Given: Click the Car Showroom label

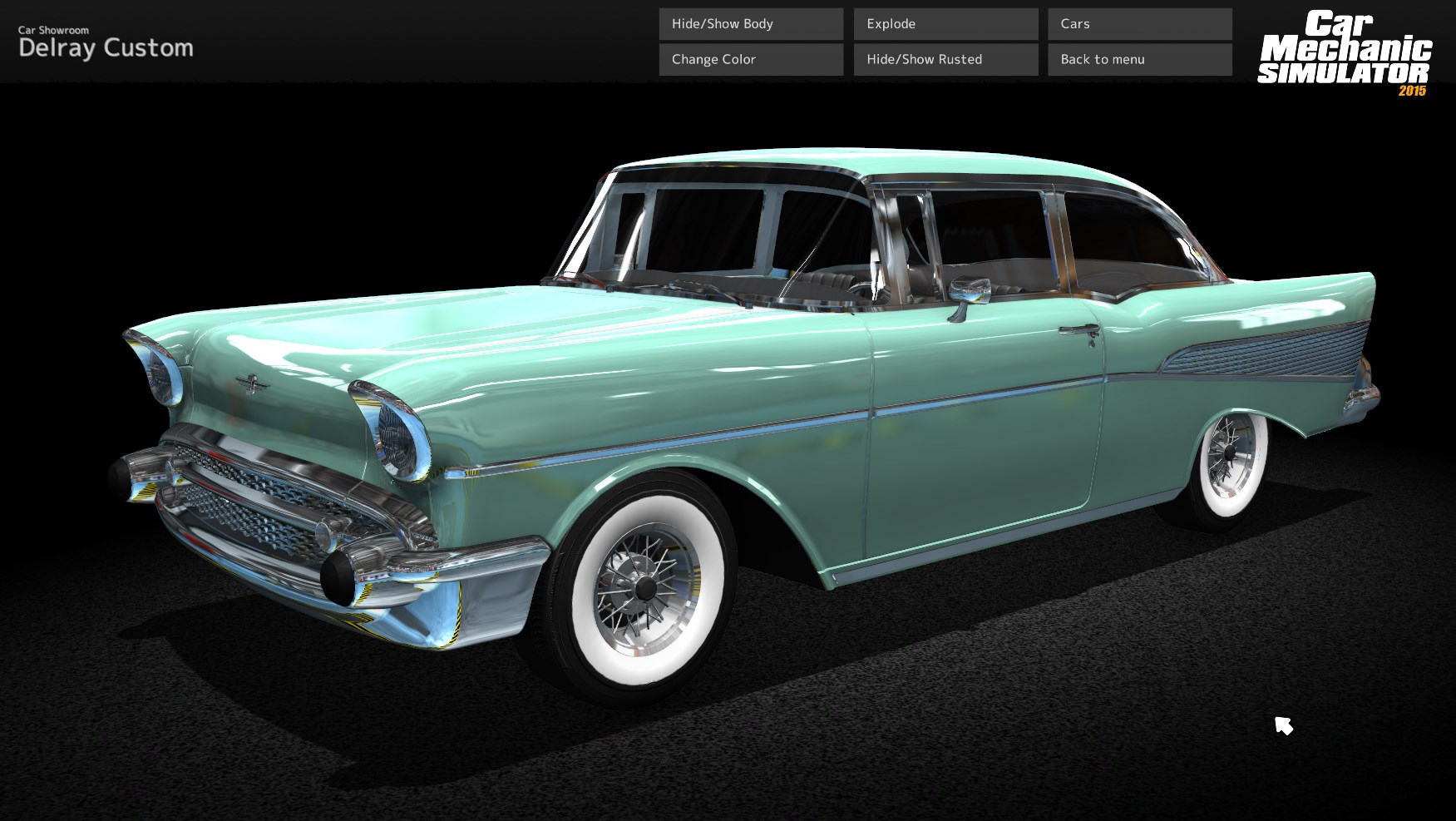Looking at the screenshot, I should coord(53,30).
